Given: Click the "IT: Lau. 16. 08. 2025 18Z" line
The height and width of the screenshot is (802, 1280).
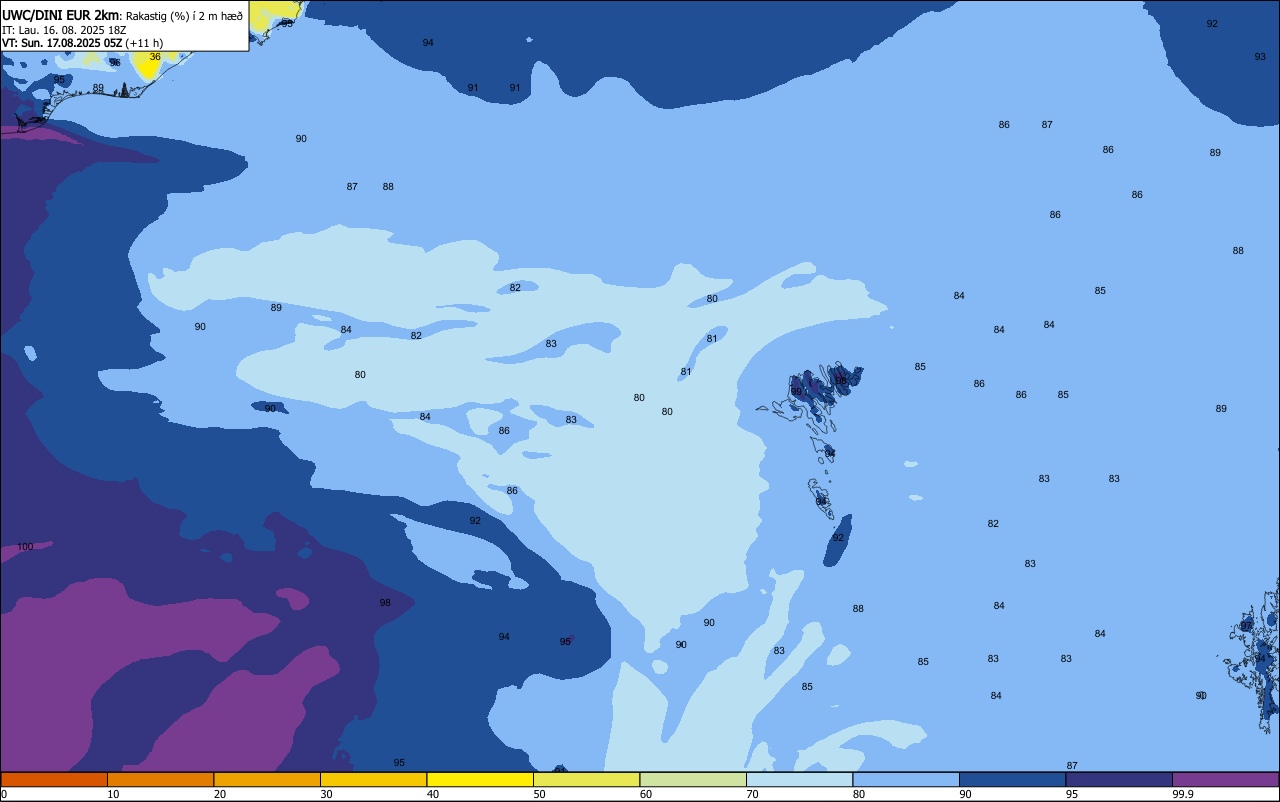Looking at the screenshot, I should click(64, 30).
